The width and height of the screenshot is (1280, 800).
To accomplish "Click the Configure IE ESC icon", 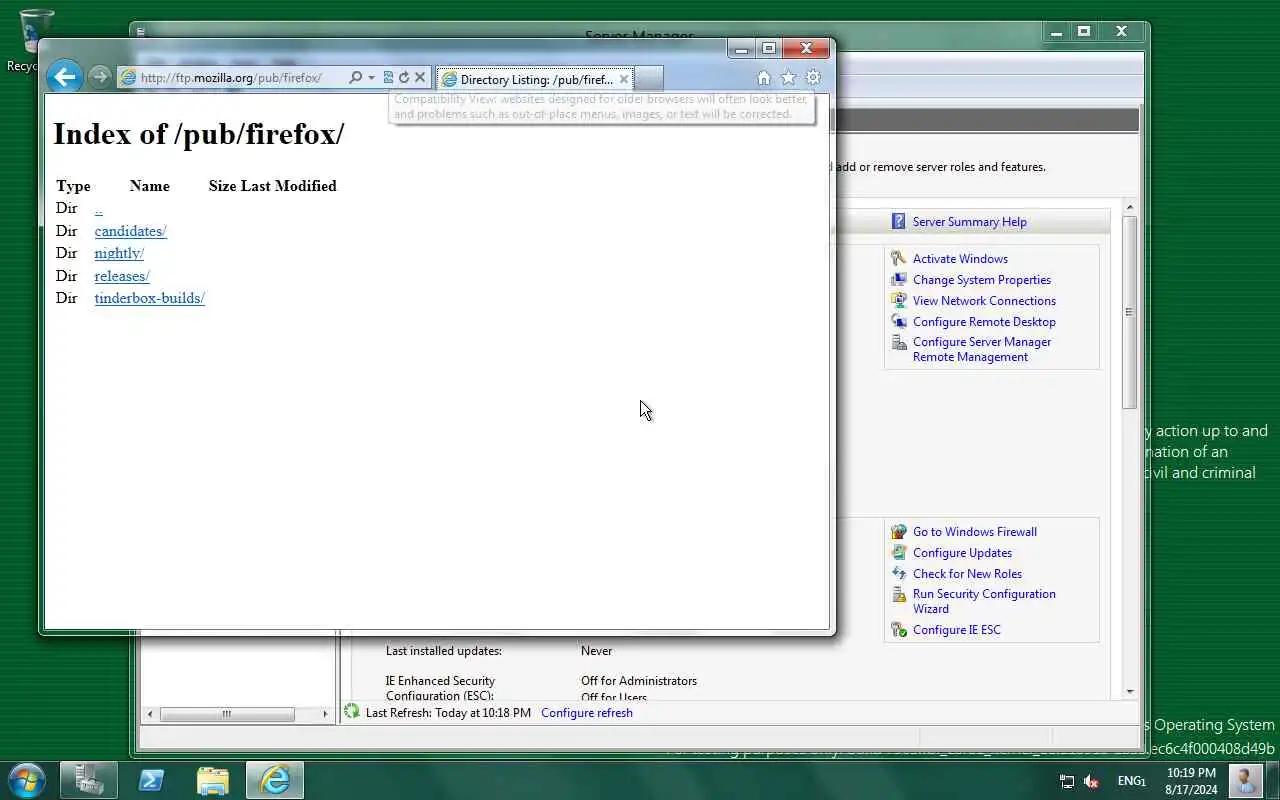I will pos(898,630).
